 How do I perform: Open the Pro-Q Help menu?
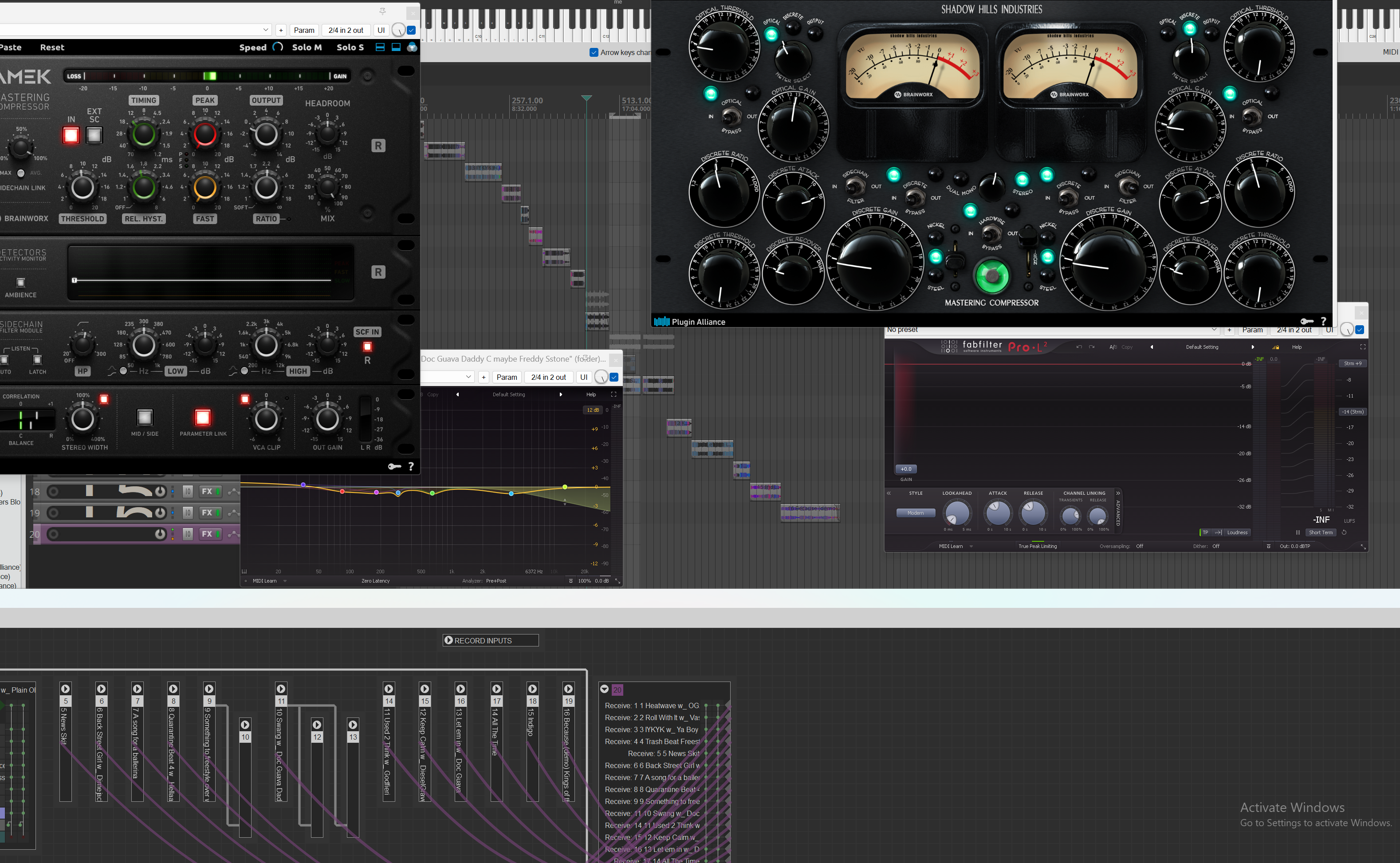592,394
